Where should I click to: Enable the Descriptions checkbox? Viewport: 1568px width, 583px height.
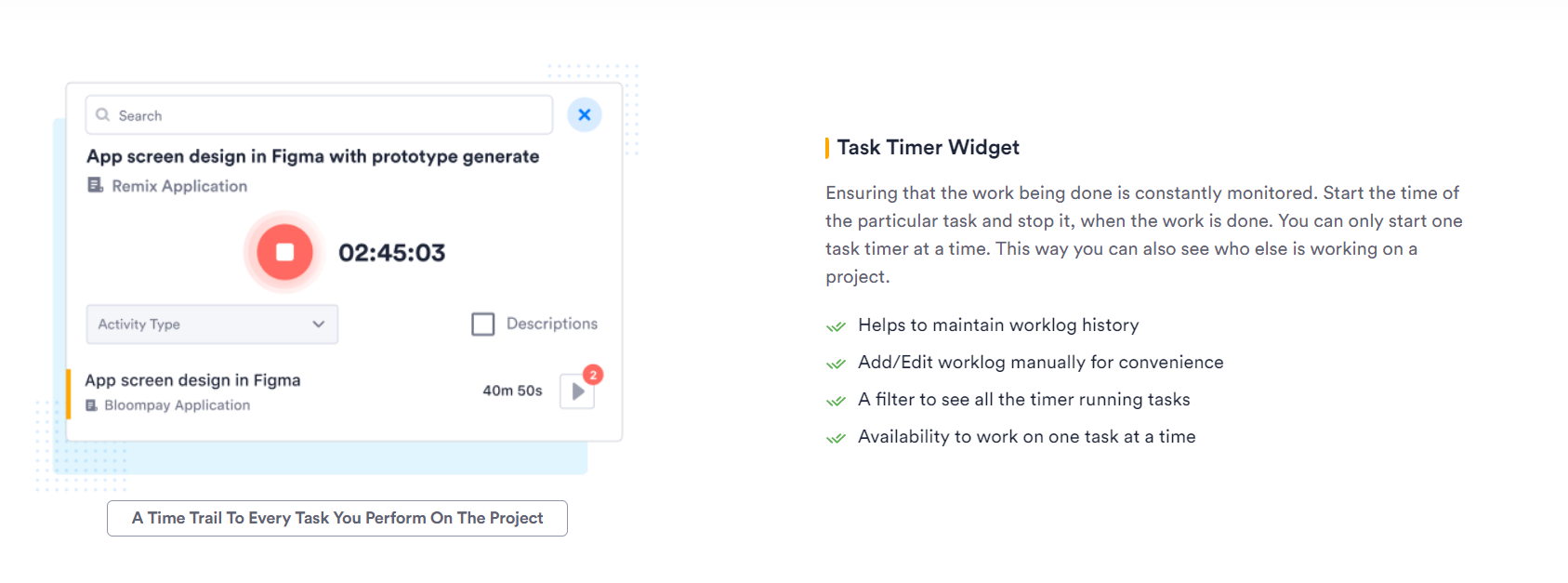point(483,325)
